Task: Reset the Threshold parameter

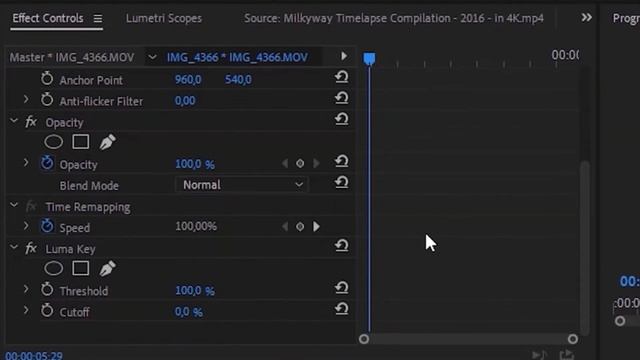Action: click(342, 288)
